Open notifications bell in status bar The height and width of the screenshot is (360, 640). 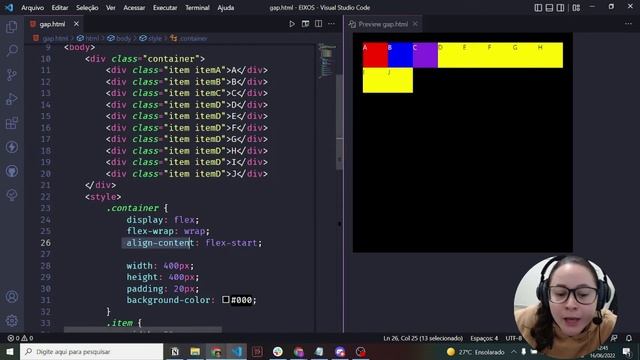point(629,338)
